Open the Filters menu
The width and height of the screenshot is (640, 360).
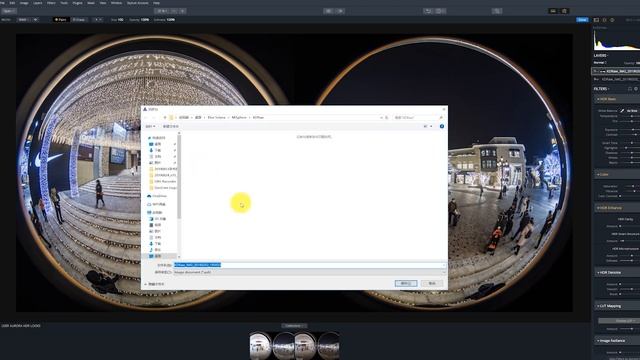[51, 3]
